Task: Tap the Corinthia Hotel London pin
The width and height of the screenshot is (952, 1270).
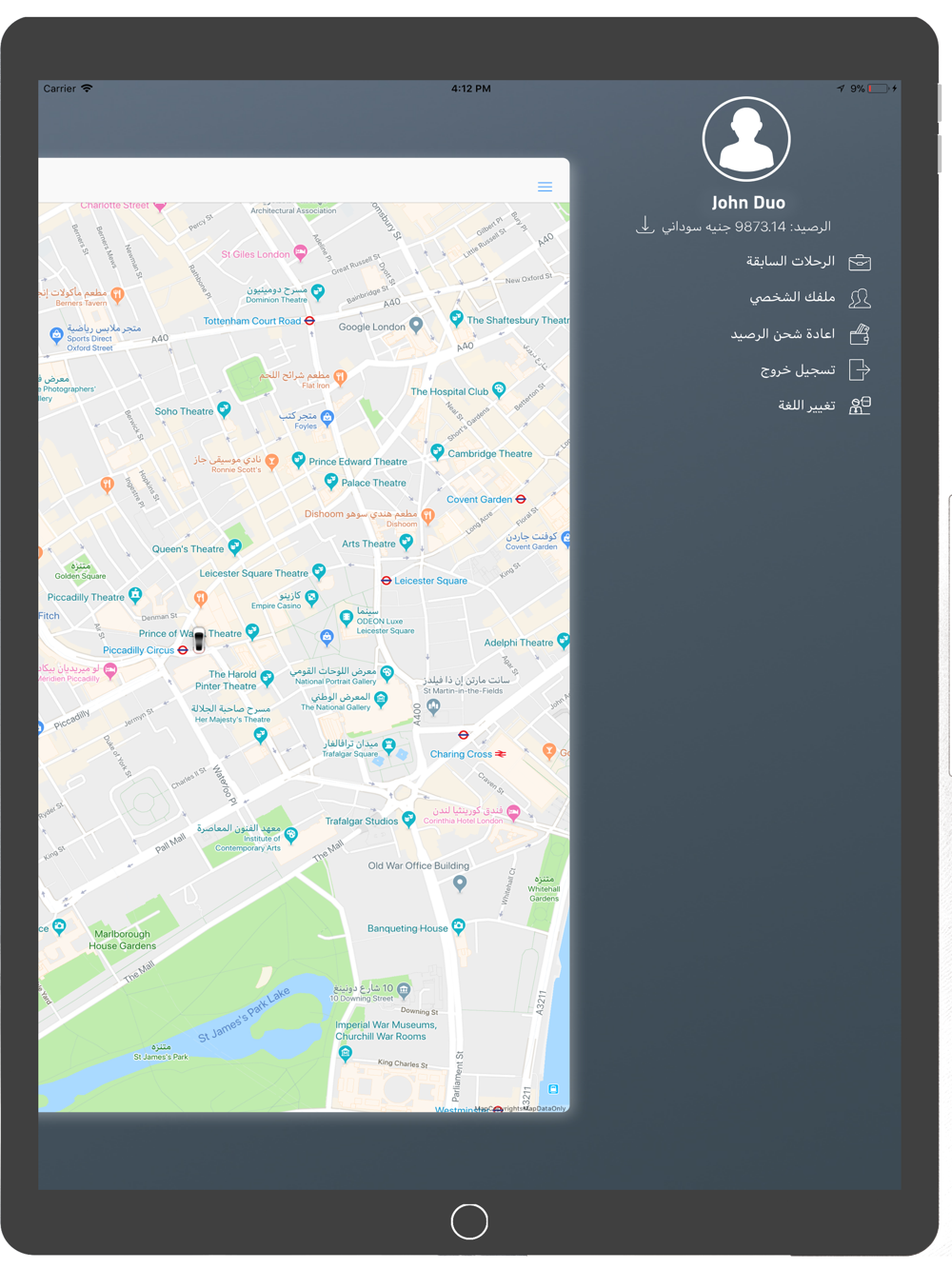Action: click(514, 813)
